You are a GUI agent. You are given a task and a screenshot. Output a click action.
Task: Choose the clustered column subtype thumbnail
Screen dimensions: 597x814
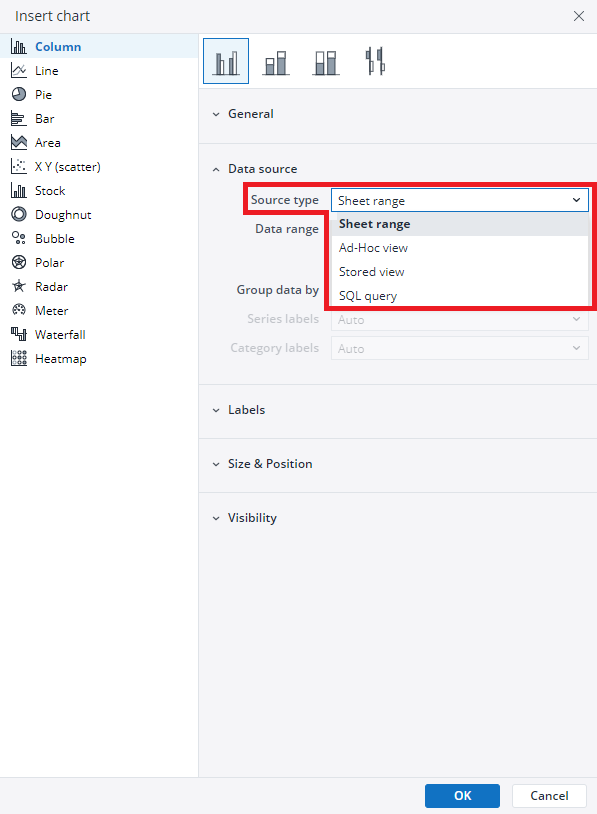pos(226,61)
